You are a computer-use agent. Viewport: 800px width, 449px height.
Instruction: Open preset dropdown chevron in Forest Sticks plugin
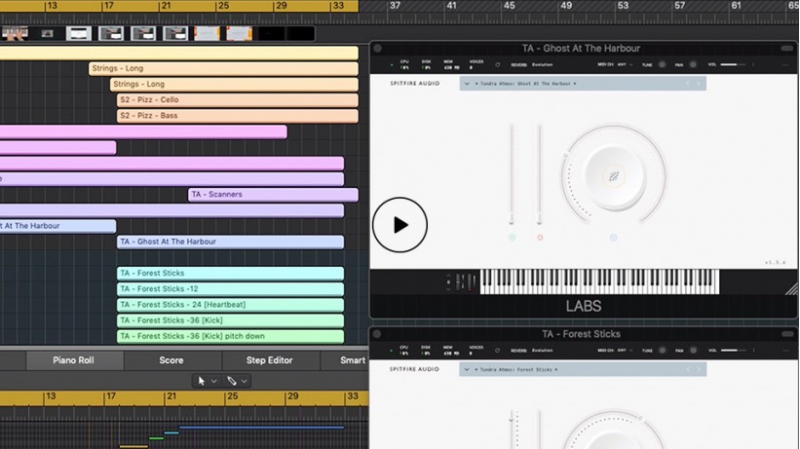point(467,369)
